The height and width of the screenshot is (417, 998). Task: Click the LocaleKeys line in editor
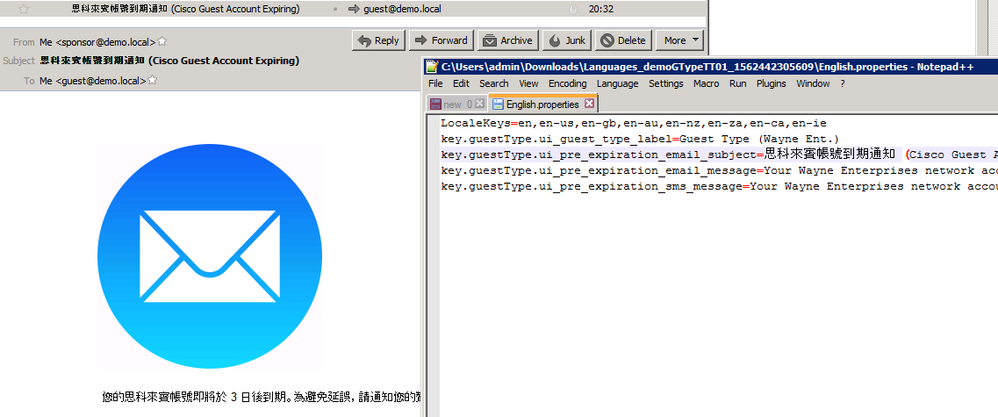tap(633, 123)
